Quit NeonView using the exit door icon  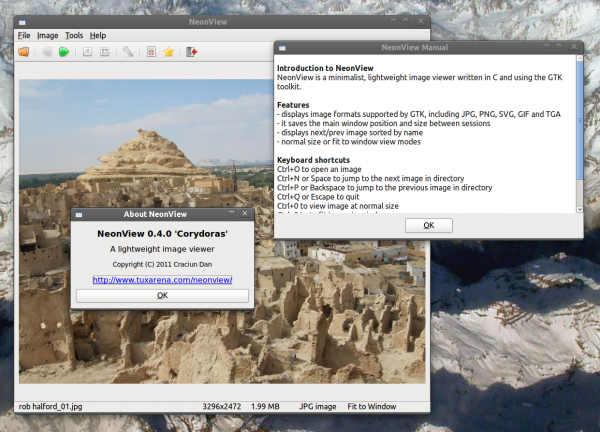[x=191, y=52]
